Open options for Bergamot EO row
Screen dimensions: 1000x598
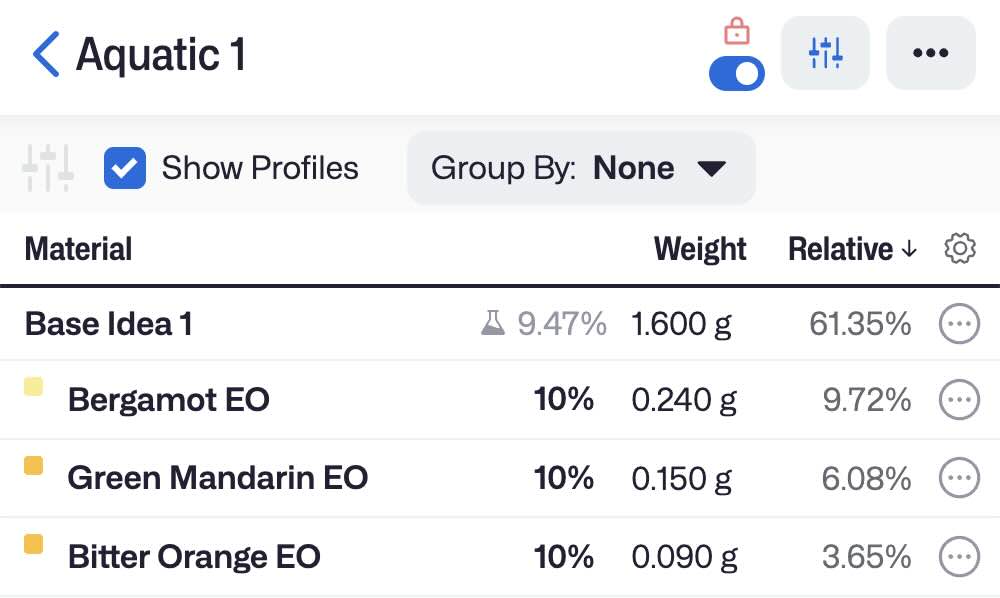959,401
